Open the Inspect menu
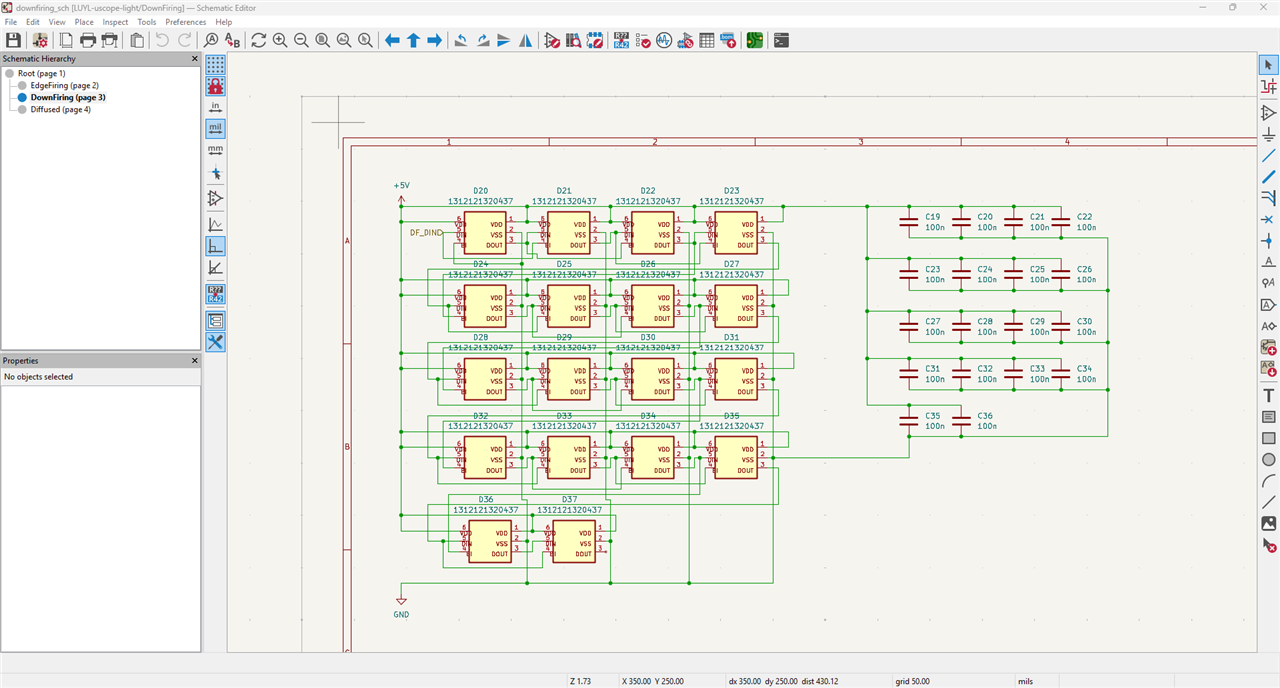This screenshot has height=688, width=1280. [x=115, y=21]
